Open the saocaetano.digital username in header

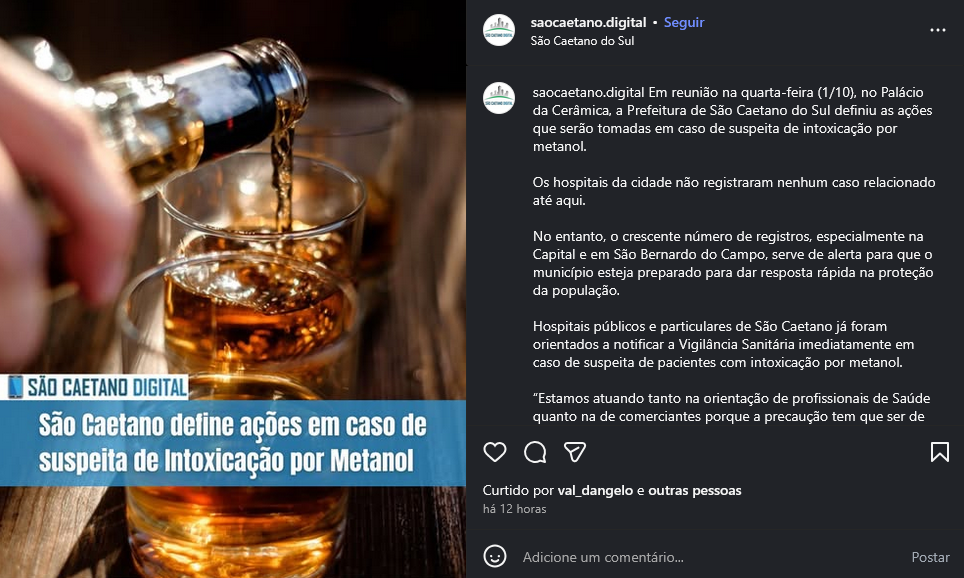(588, 22)
